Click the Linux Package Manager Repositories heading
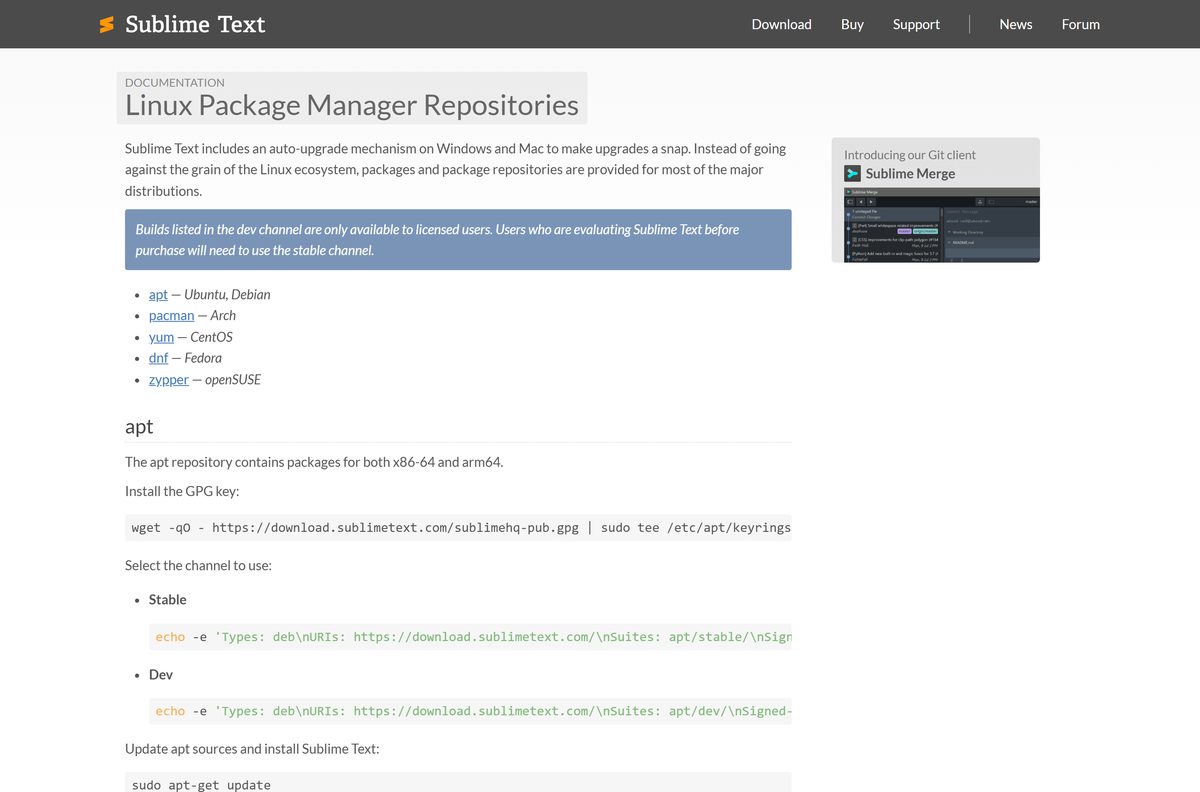The height and width of the screenshot is (792, 1200). tap(352, 105)
